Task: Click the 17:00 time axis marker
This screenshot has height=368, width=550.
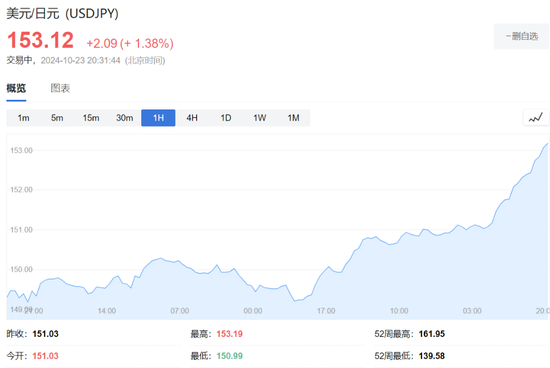Action: (x=326, y=311)
